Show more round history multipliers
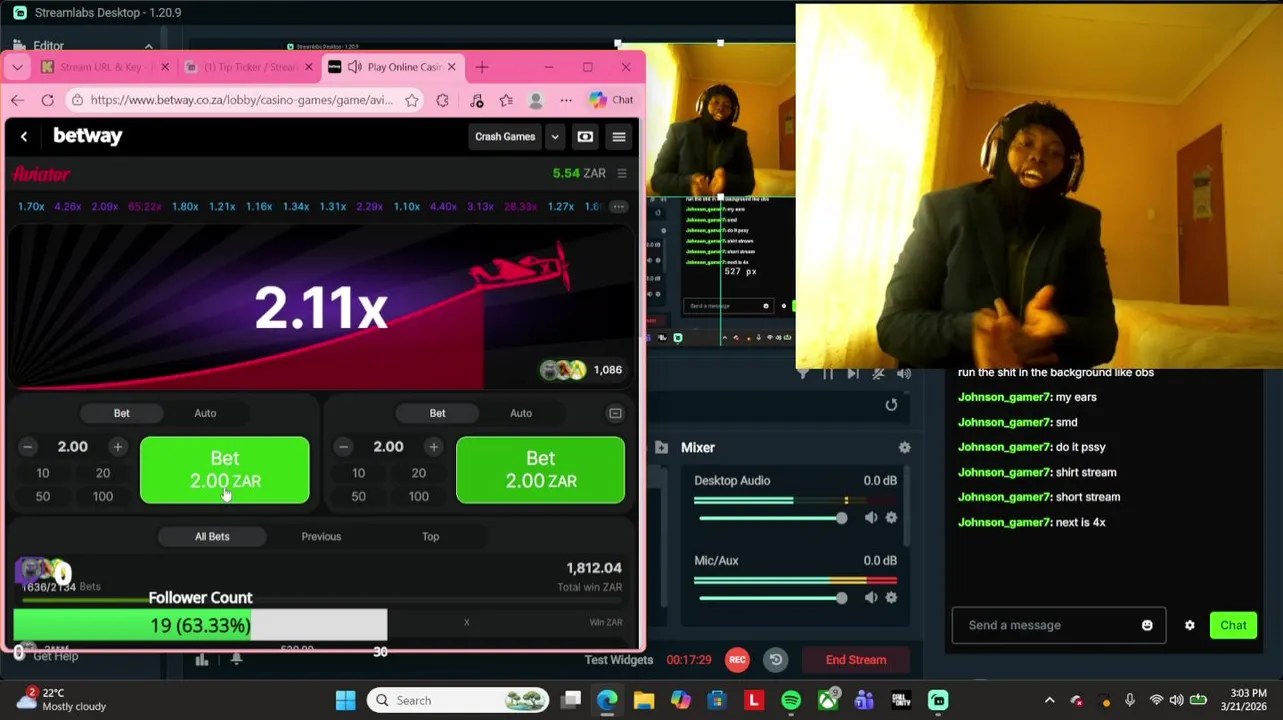 tap(619, 207)
